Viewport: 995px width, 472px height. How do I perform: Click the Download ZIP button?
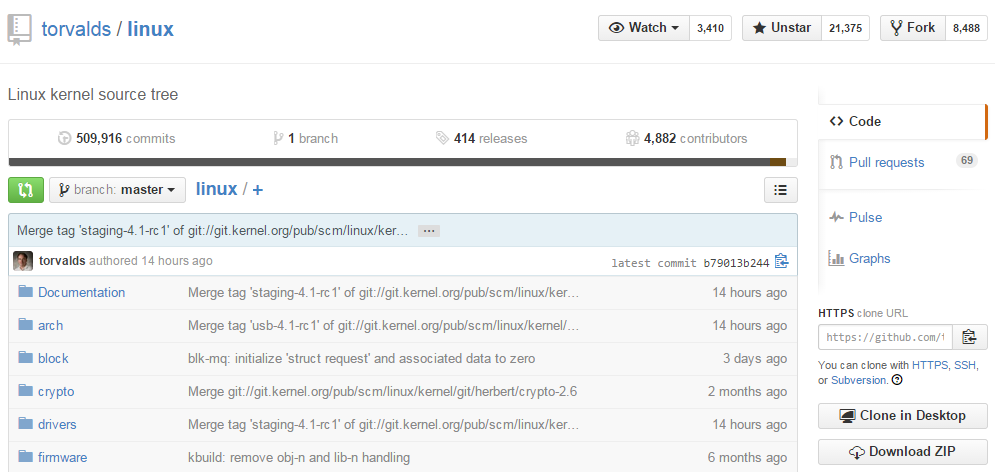tap(902, 452)
